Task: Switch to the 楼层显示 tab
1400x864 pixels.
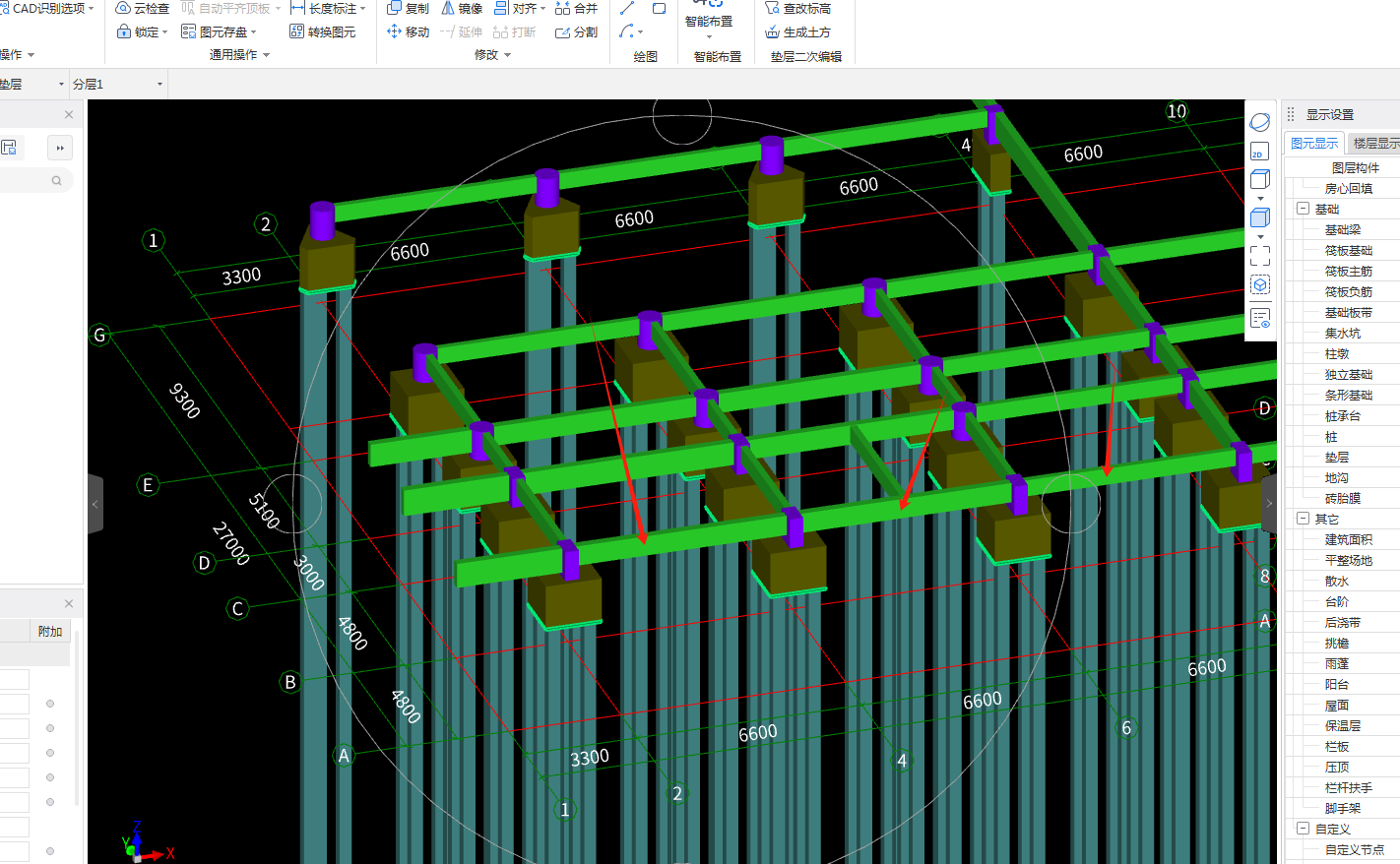Action: pos(1375,143)
